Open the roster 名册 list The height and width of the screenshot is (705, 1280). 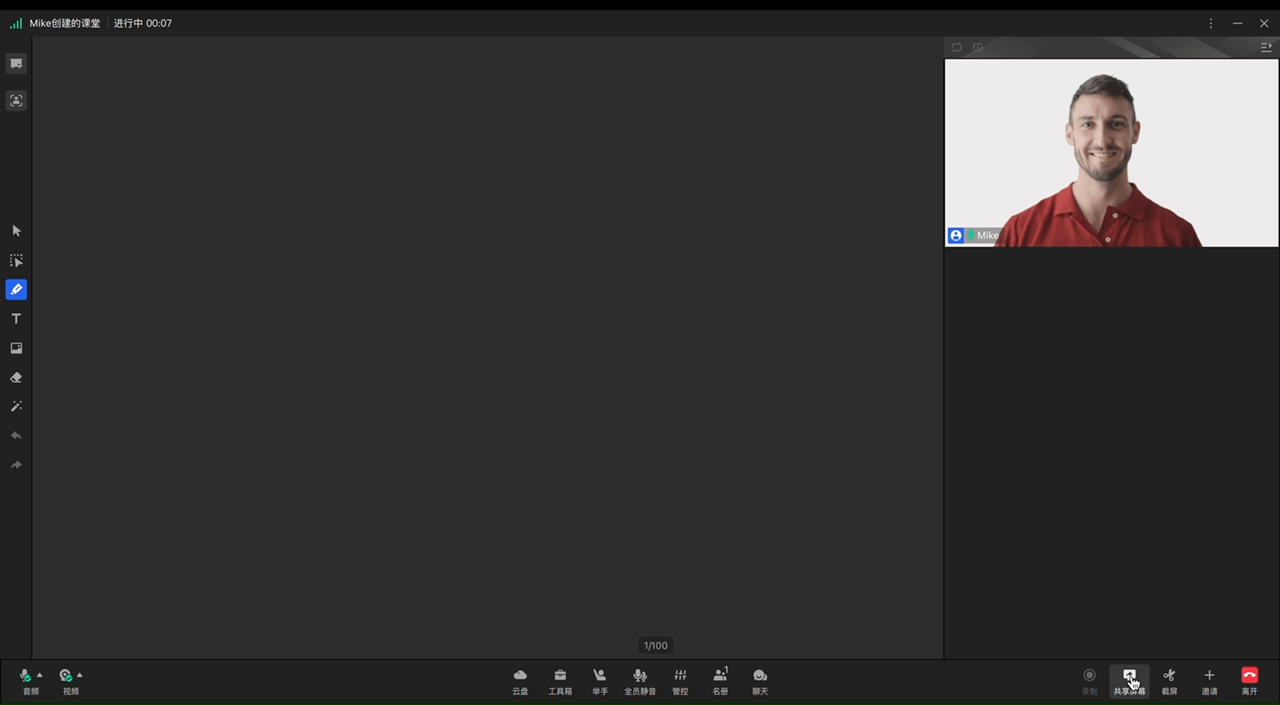click(x=720, y=682)
